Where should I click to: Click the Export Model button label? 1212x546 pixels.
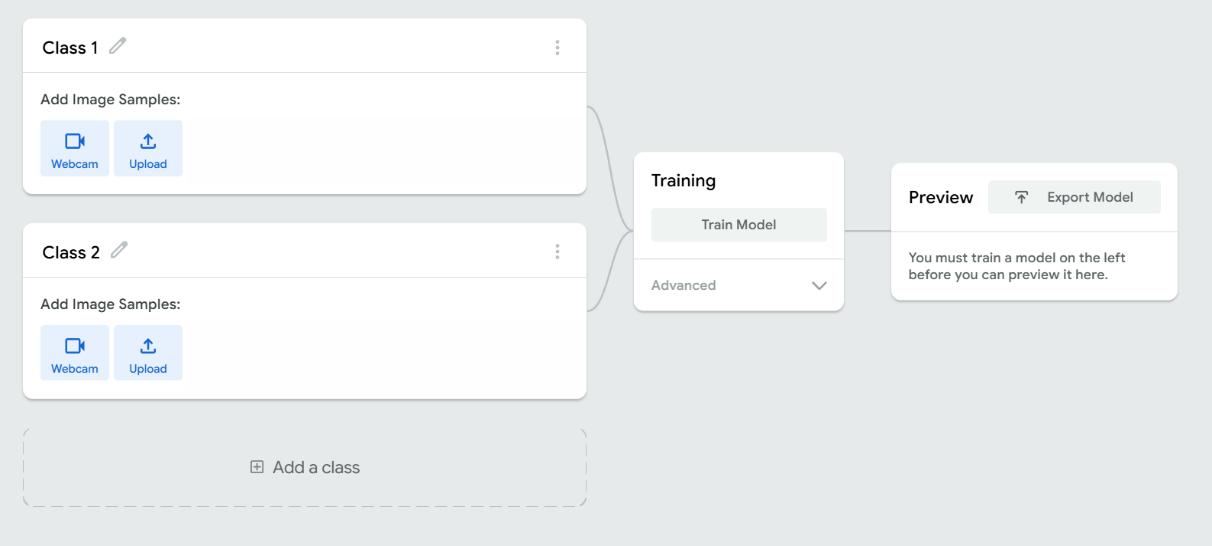(x=1090, y=197)
